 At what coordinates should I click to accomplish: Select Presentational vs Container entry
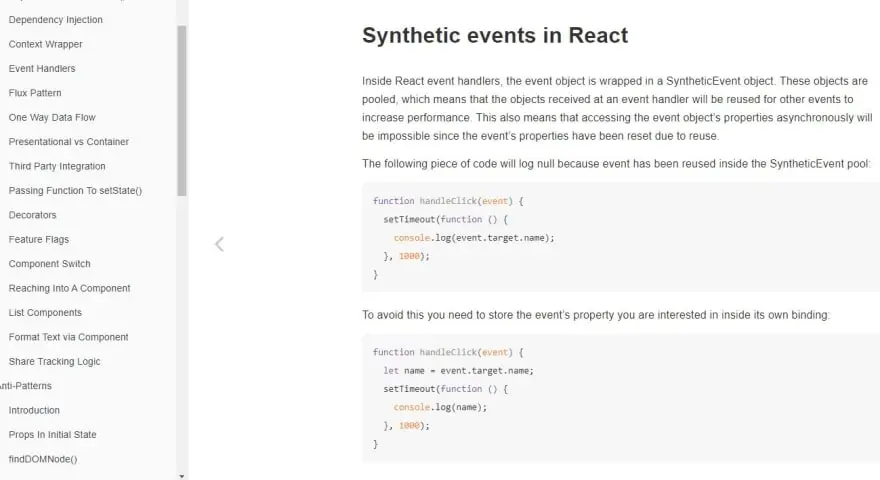click(x=68, y=142)
